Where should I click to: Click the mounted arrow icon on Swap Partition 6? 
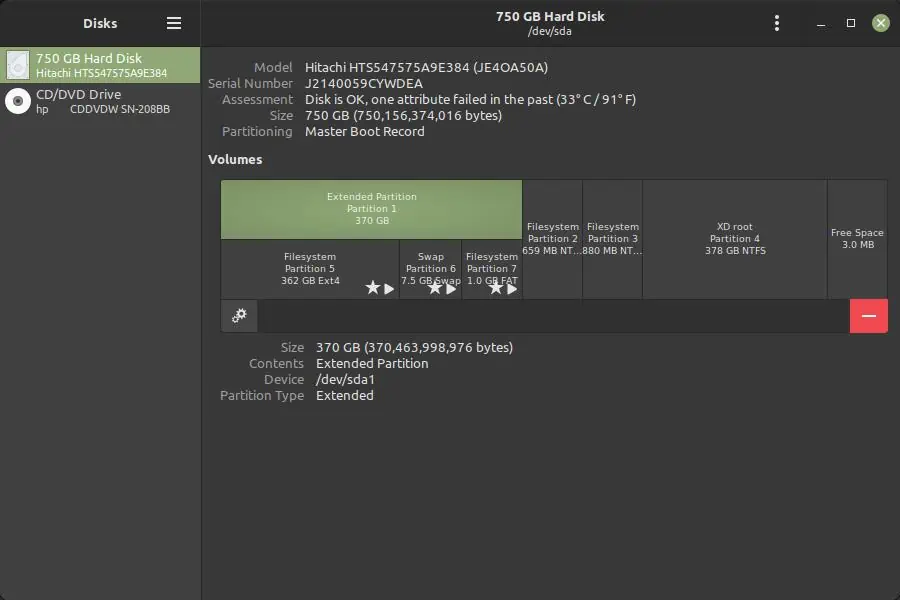[451, 288]
